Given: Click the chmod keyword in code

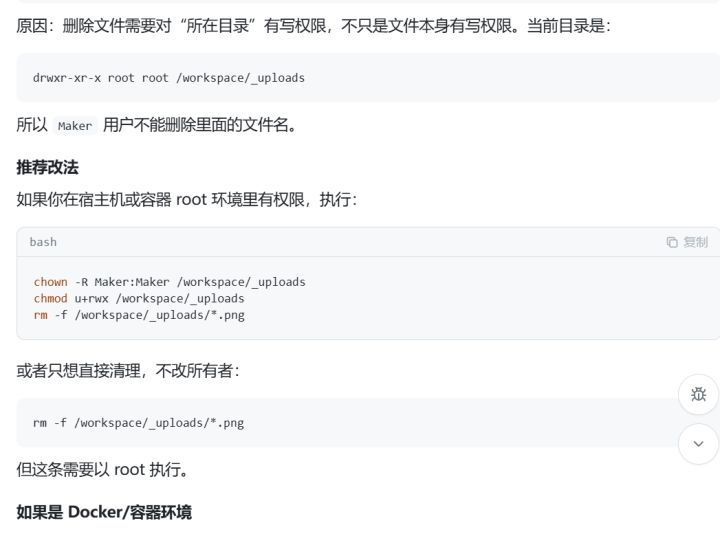Looking at the screenshot, I should point(51,298).
